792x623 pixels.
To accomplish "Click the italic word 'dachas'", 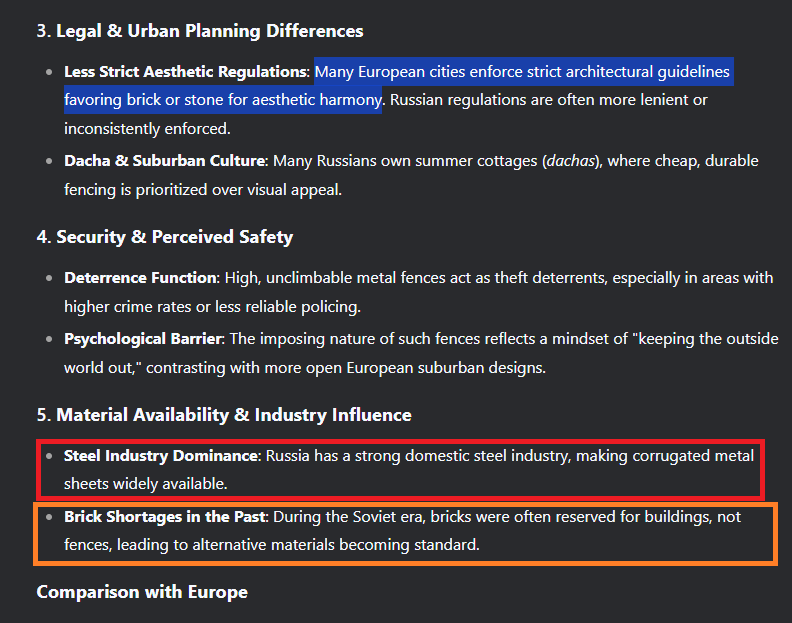I will point(572,161).
